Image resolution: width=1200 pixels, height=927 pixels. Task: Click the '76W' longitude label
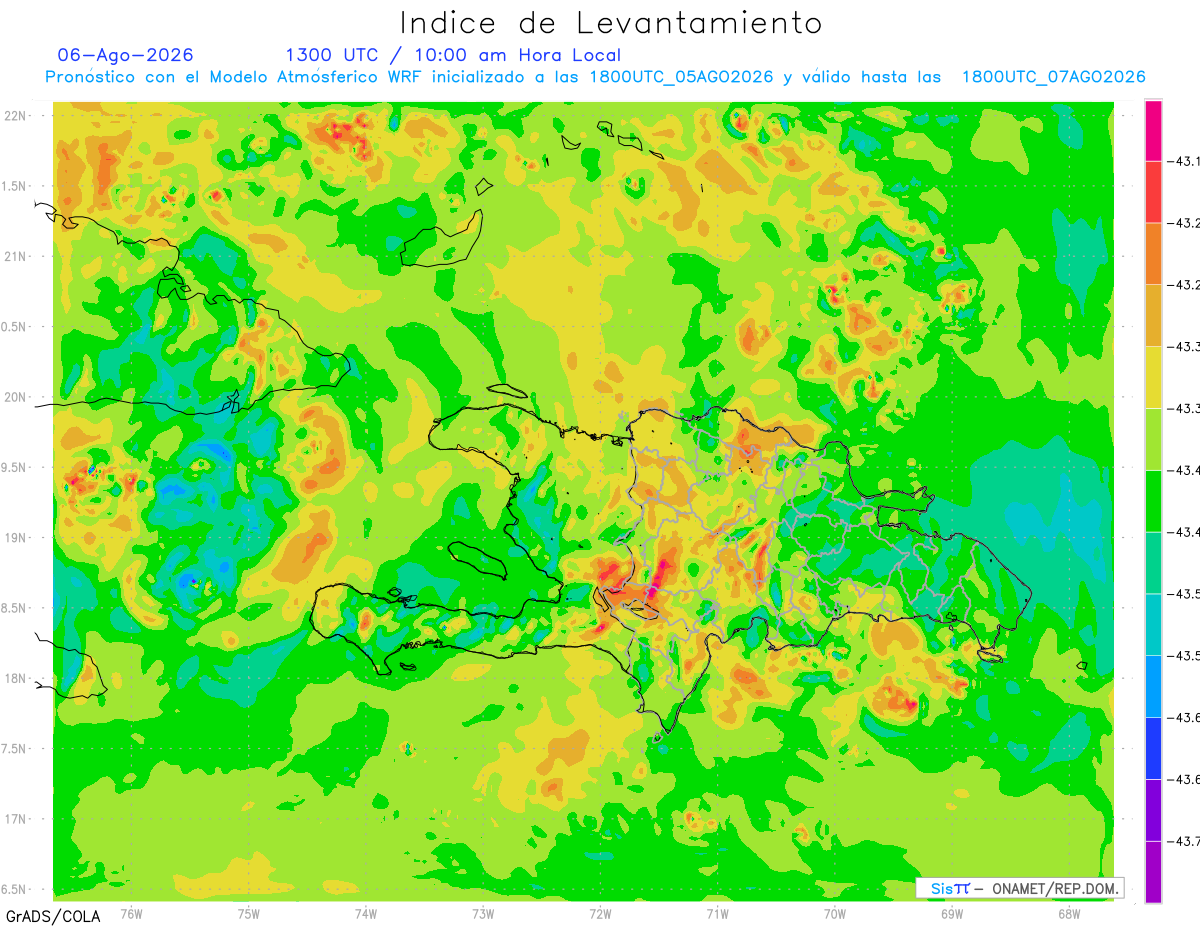coord(131,913)
